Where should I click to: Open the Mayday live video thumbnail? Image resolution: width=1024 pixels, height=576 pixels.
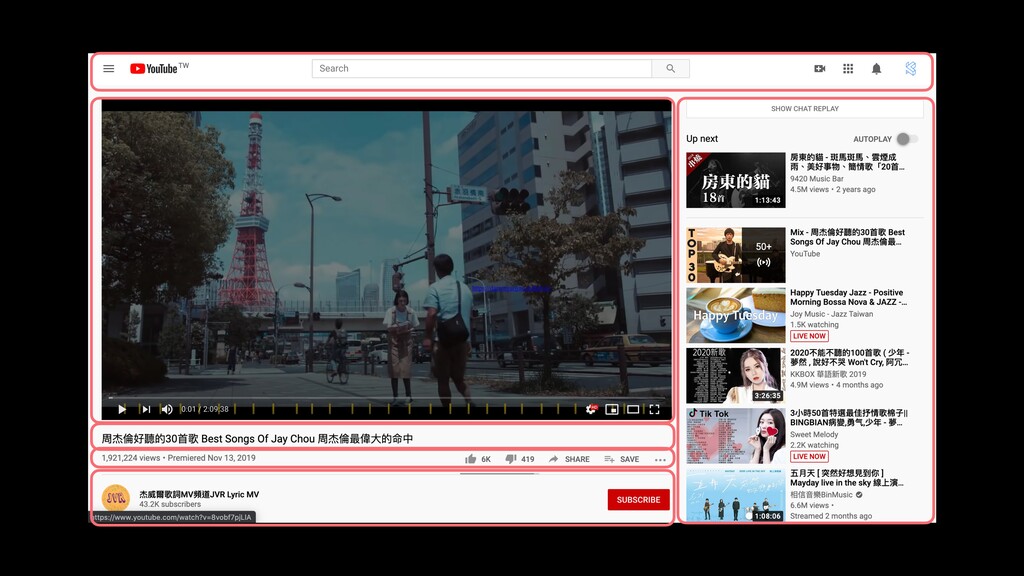point(735,495)
